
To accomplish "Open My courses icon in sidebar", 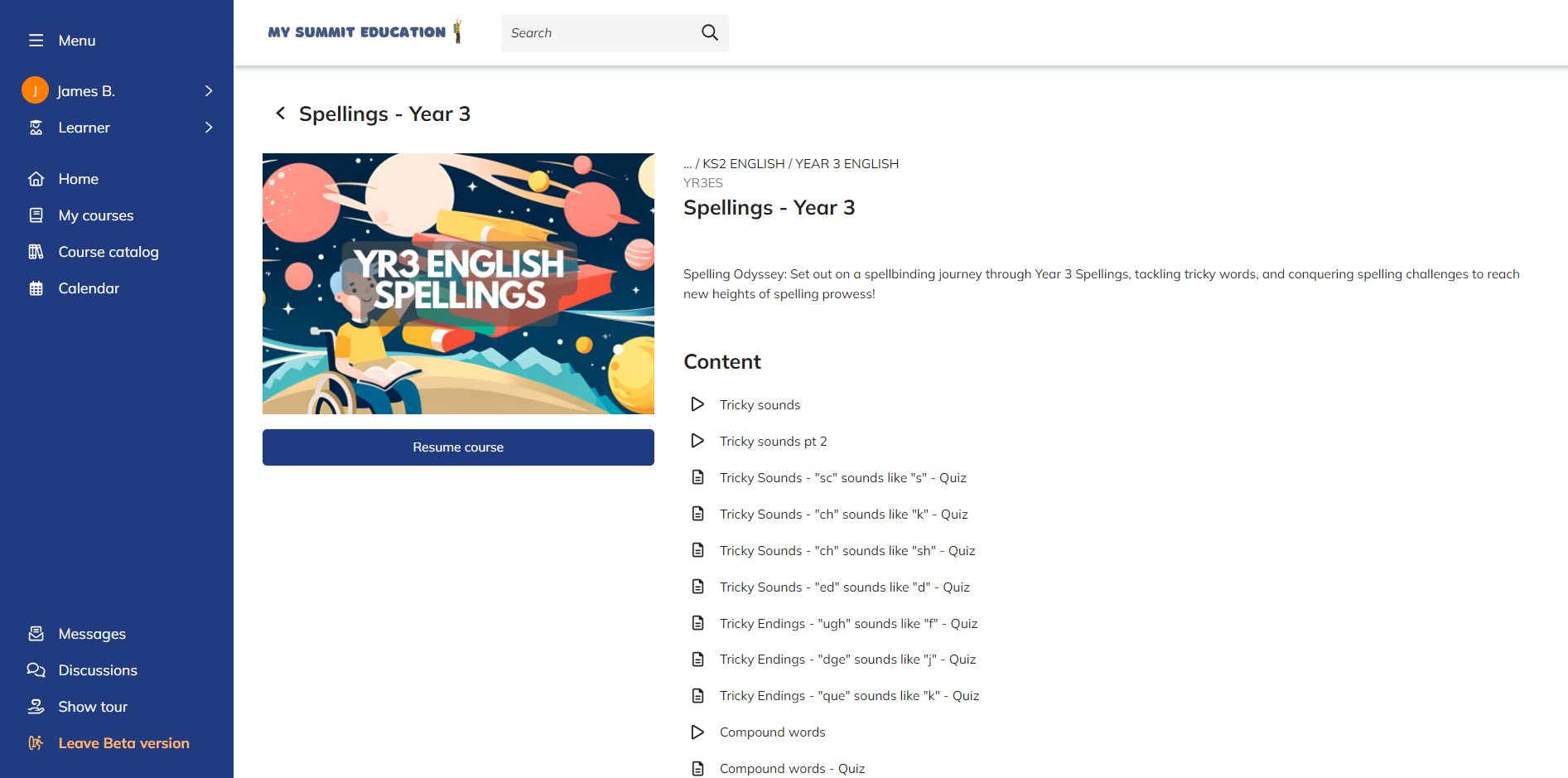I will pos(36,215).
